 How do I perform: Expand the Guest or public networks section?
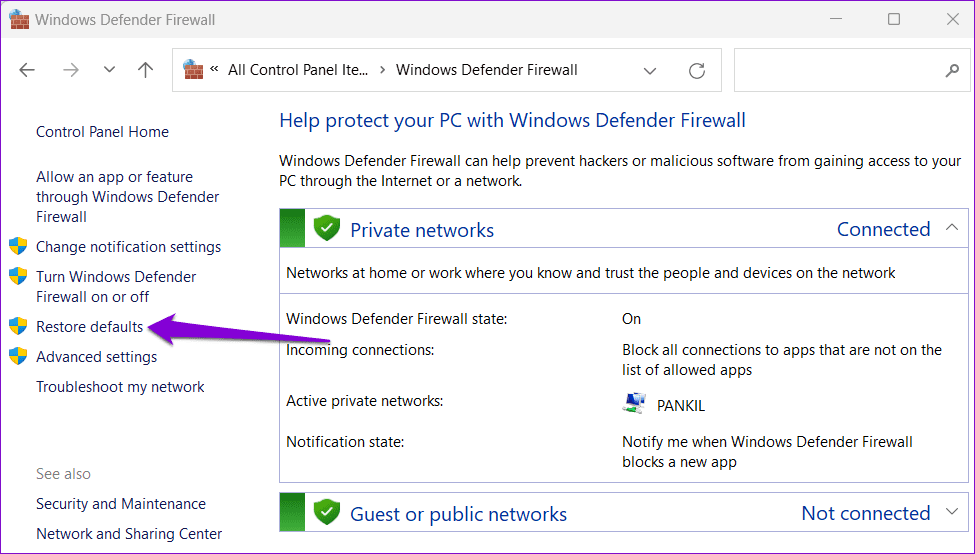(951, 513)
